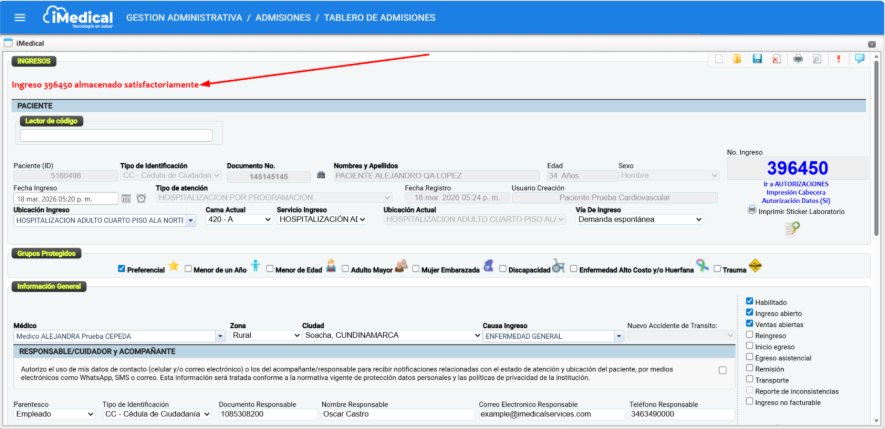
Task: Click the delete document red X icon
Action: (777, 59)
